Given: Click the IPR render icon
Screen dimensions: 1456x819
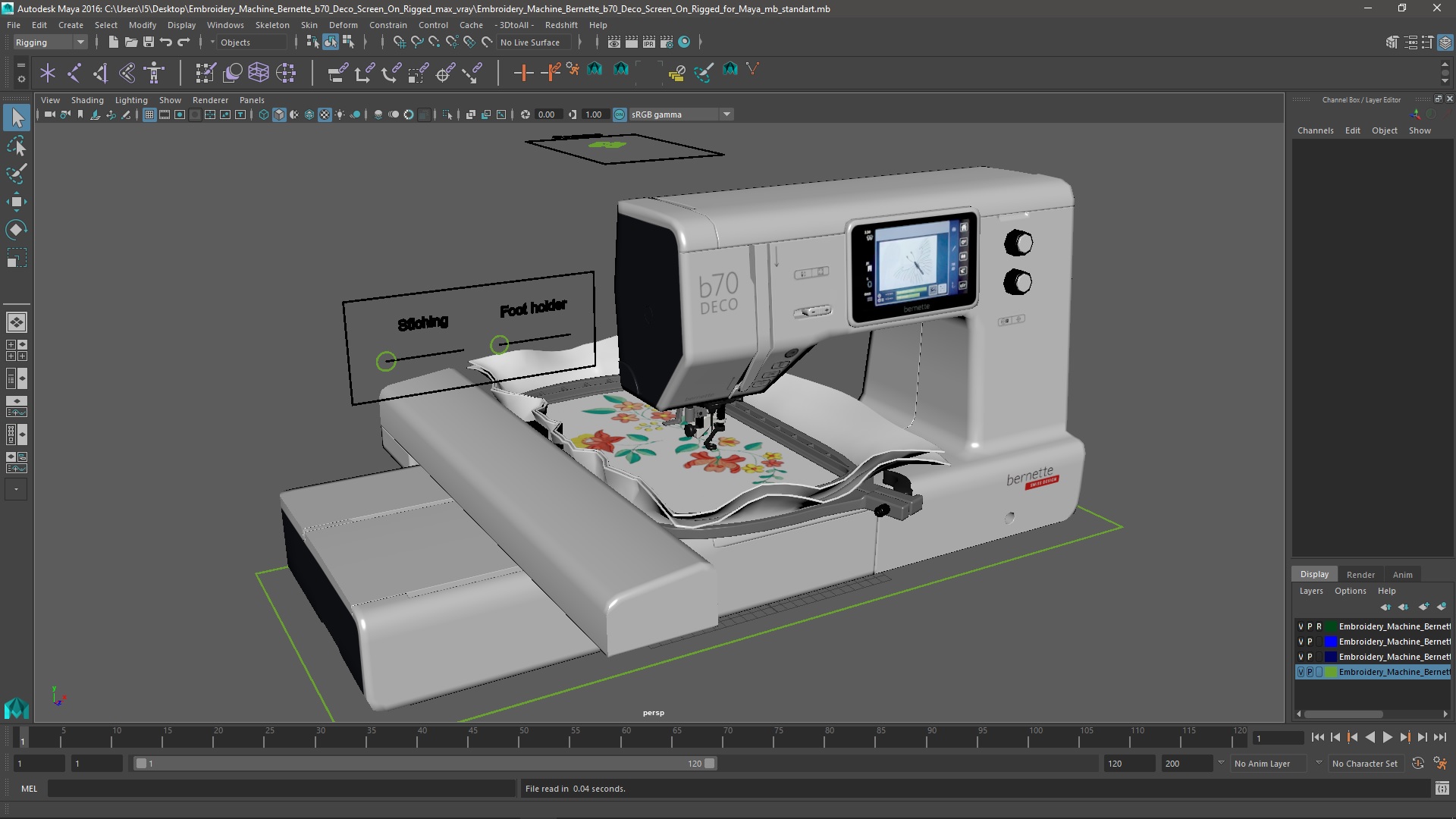Looking at the screenshot, I should click(649, 42).
